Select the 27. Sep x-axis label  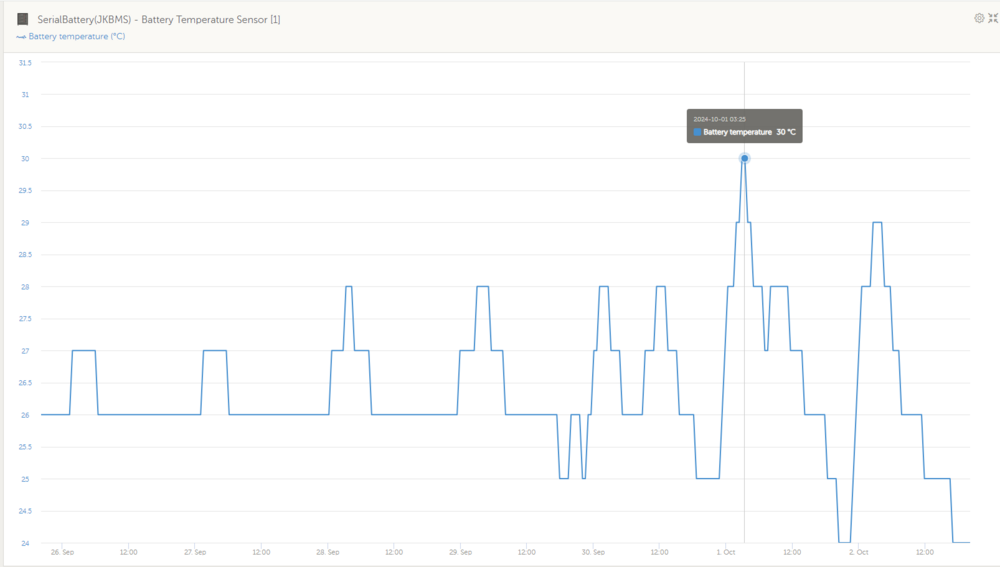pos(195,551)
